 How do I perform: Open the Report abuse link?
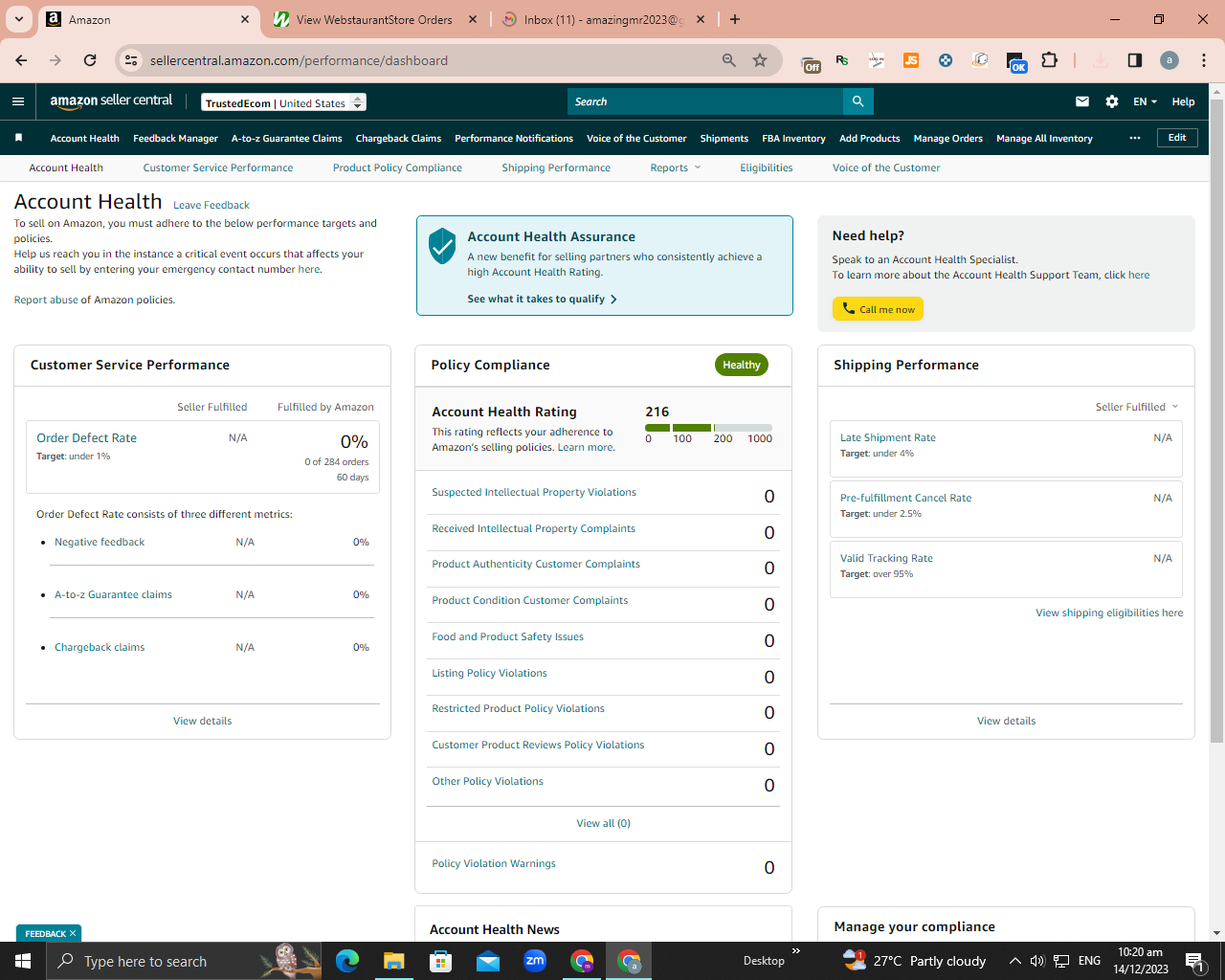point(46,300)
